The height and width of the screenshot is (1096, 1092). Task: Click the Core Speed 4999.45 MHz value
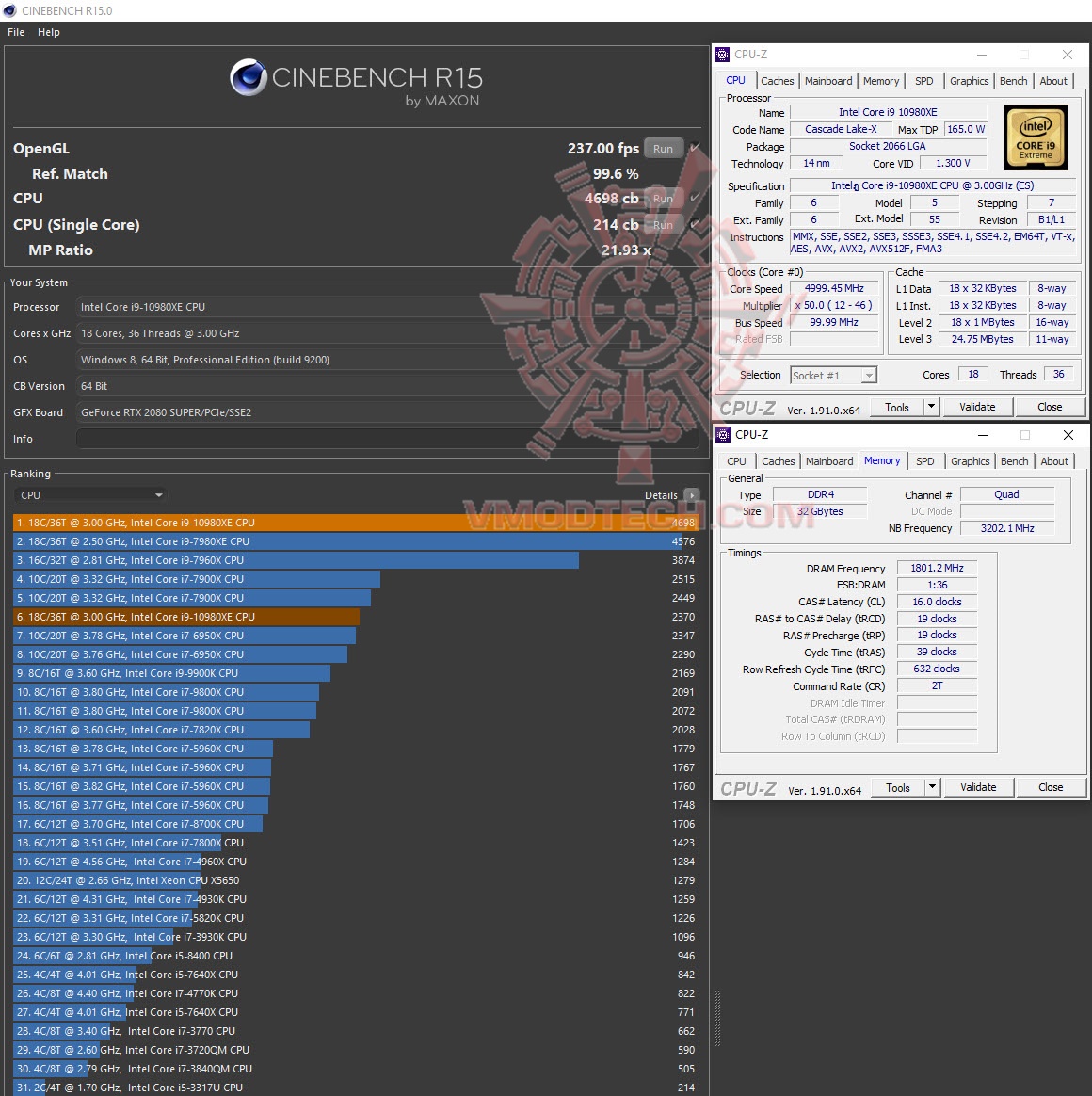834,289
